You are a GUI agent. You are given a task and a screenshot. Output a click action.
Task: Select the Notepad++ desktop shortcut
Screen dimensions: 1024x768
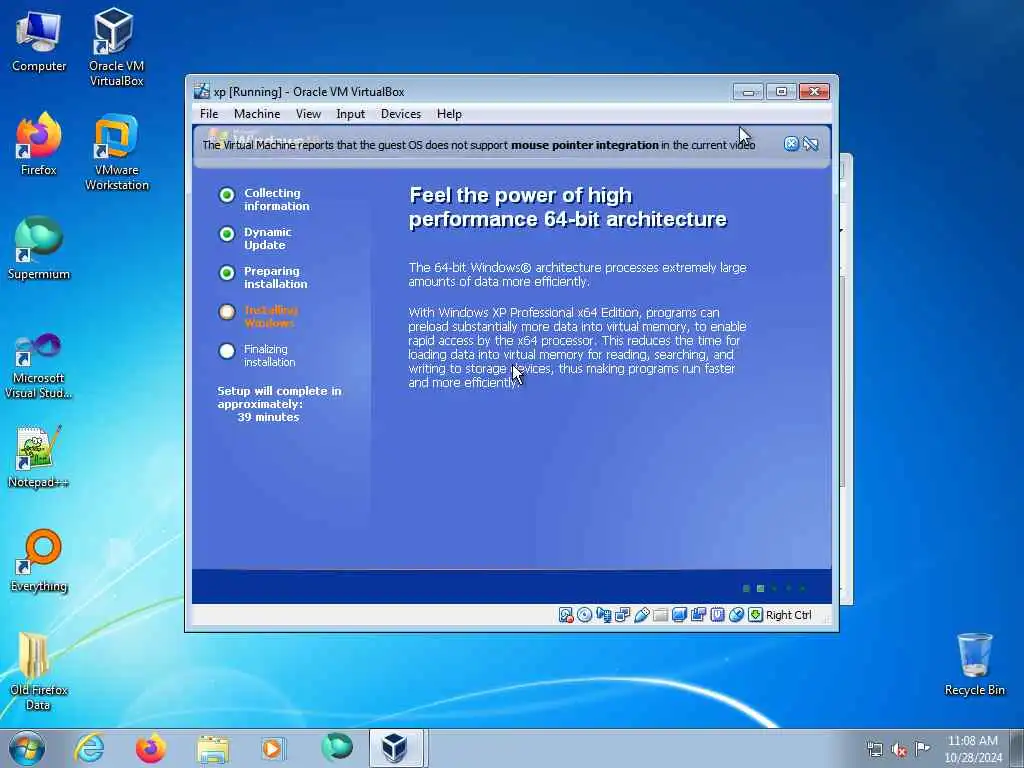38,456
